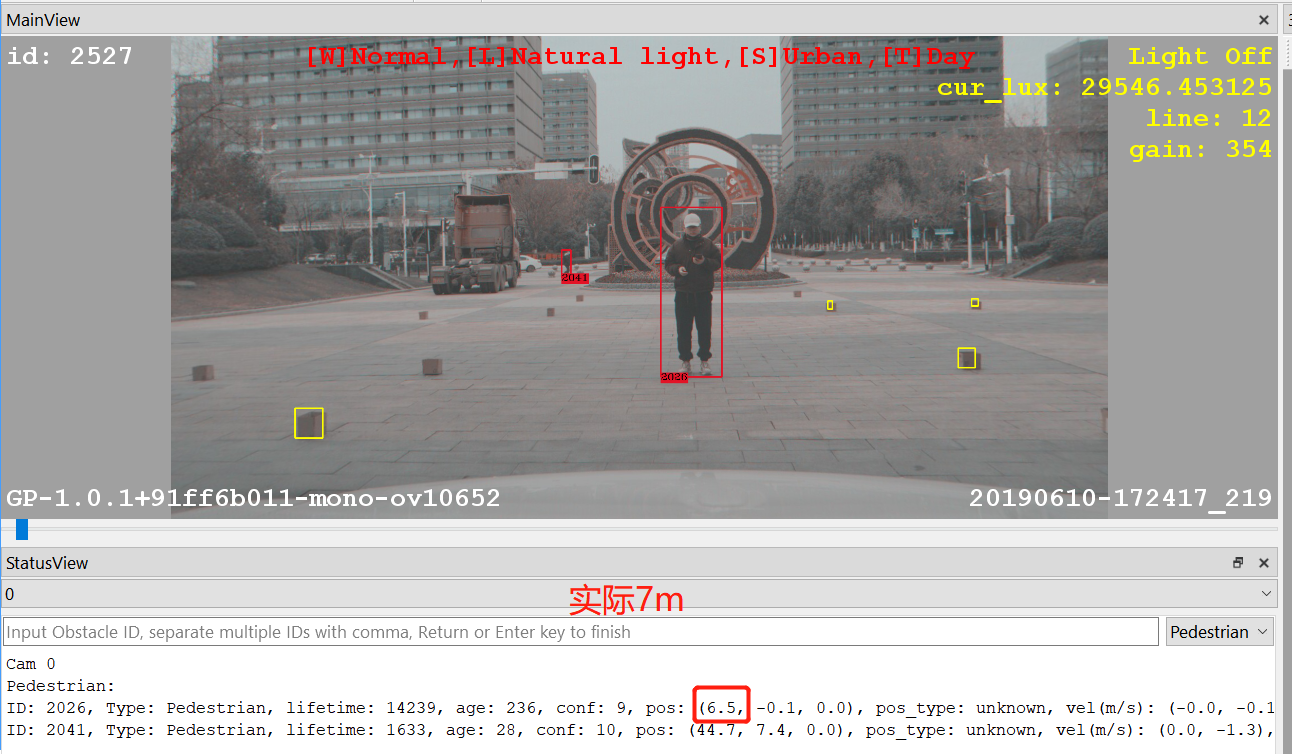Viewport: 1292px width, 754px height.
Task: Click the frame id 2527 label
Action: [70, 56]
